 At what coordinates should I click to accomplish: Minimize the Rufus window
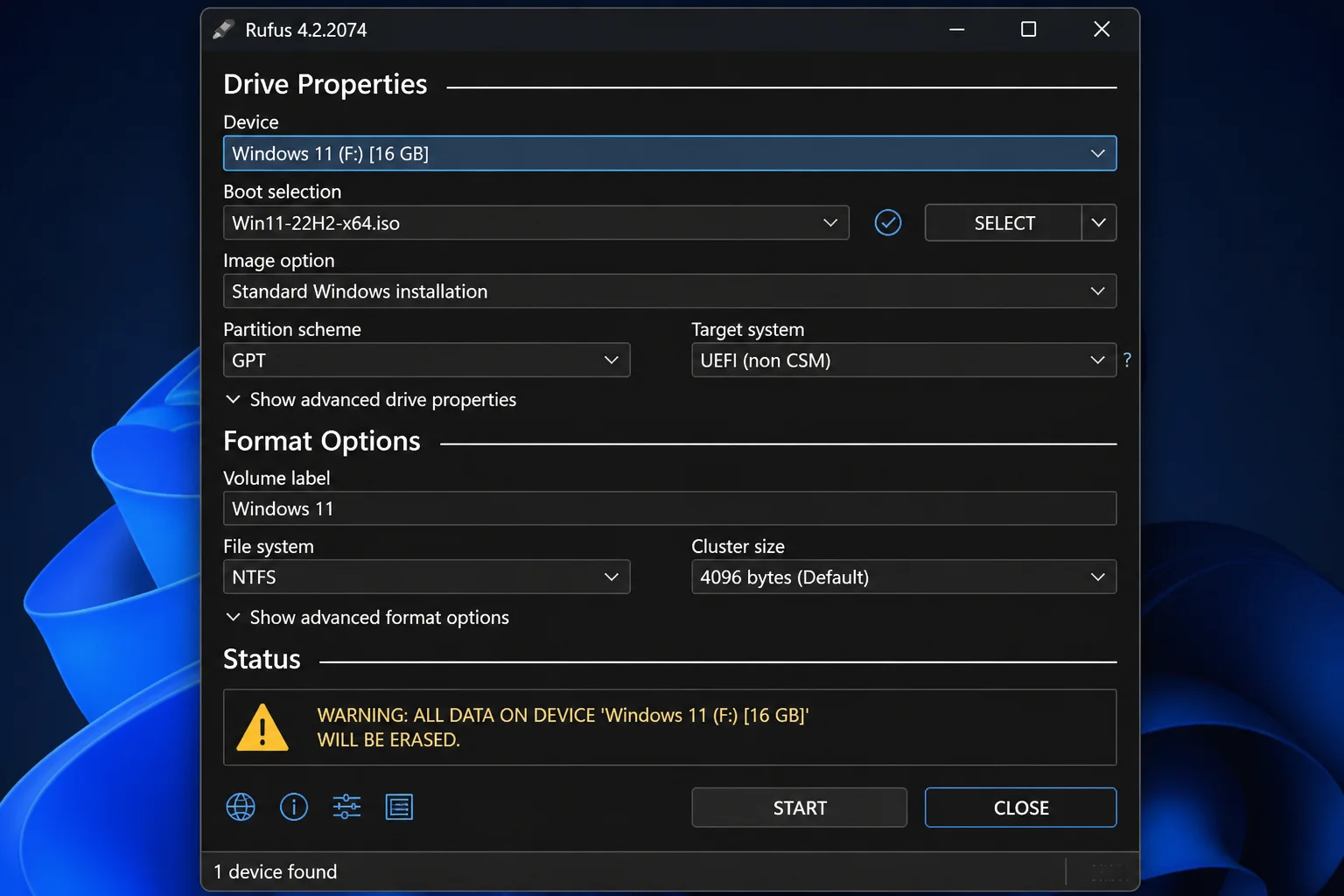[957, 30]
